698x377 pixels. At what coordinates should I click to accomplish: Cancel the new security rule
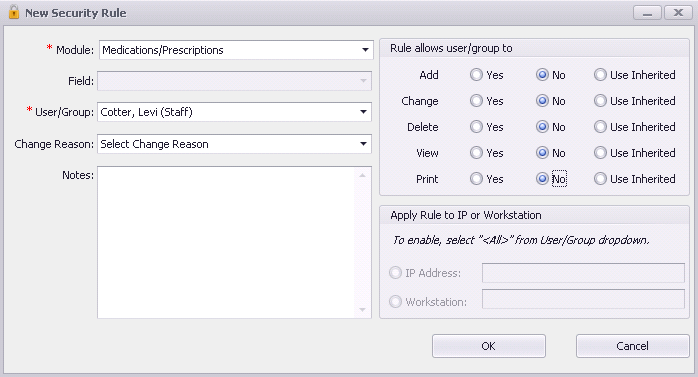[633, 346]
